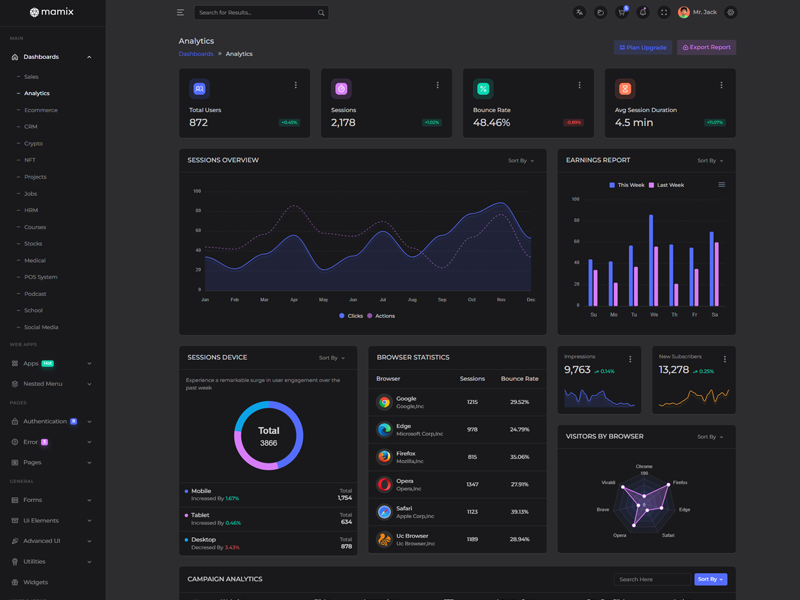Click the Export Report button
Image resolution: width=800 pixels, height=600 pixels.
[x=706, y=47]
